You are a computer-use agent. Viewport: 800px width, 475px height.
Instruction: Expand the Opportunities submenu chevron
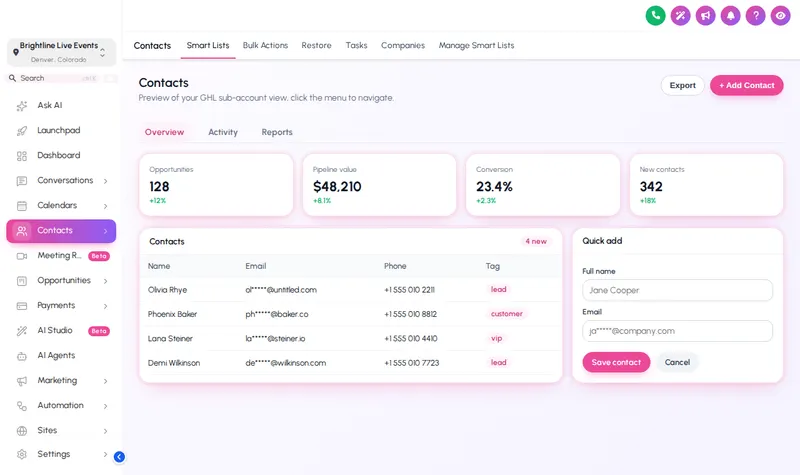point(106,281)
